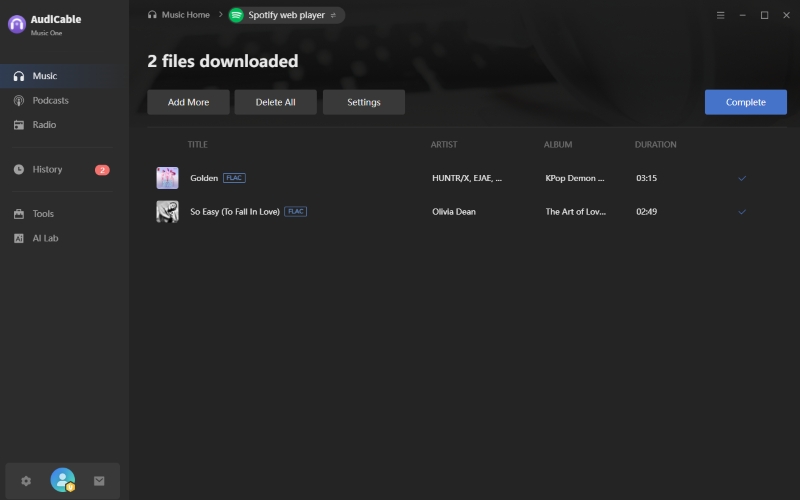The width and height of the screenshot is (800, 500).
Task: Switch source via Spotify web player selector
Action: [287, 15]
